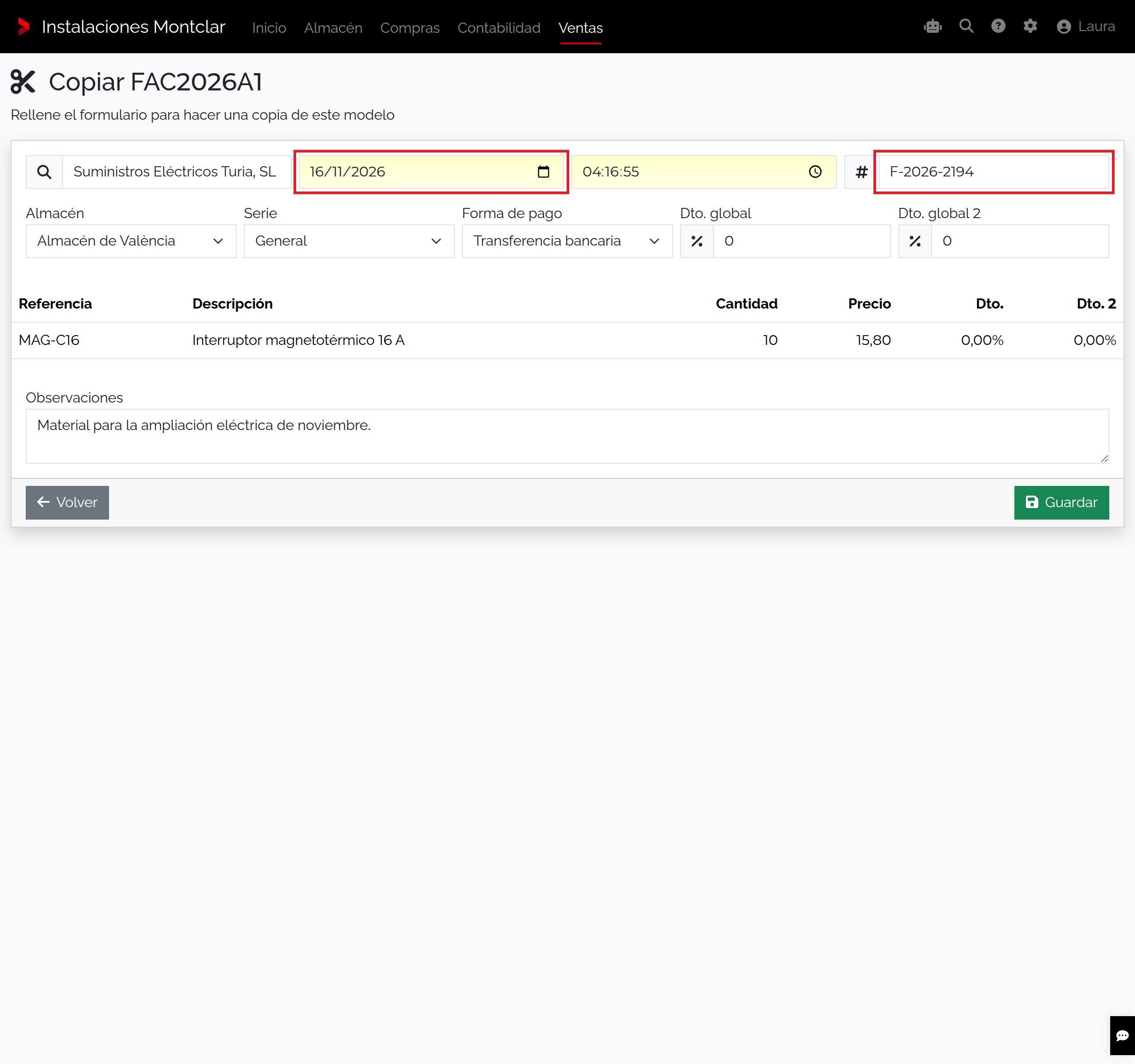Click the quantity value 10
This screenshot has height=1064, width=1135.
[770, 340]
